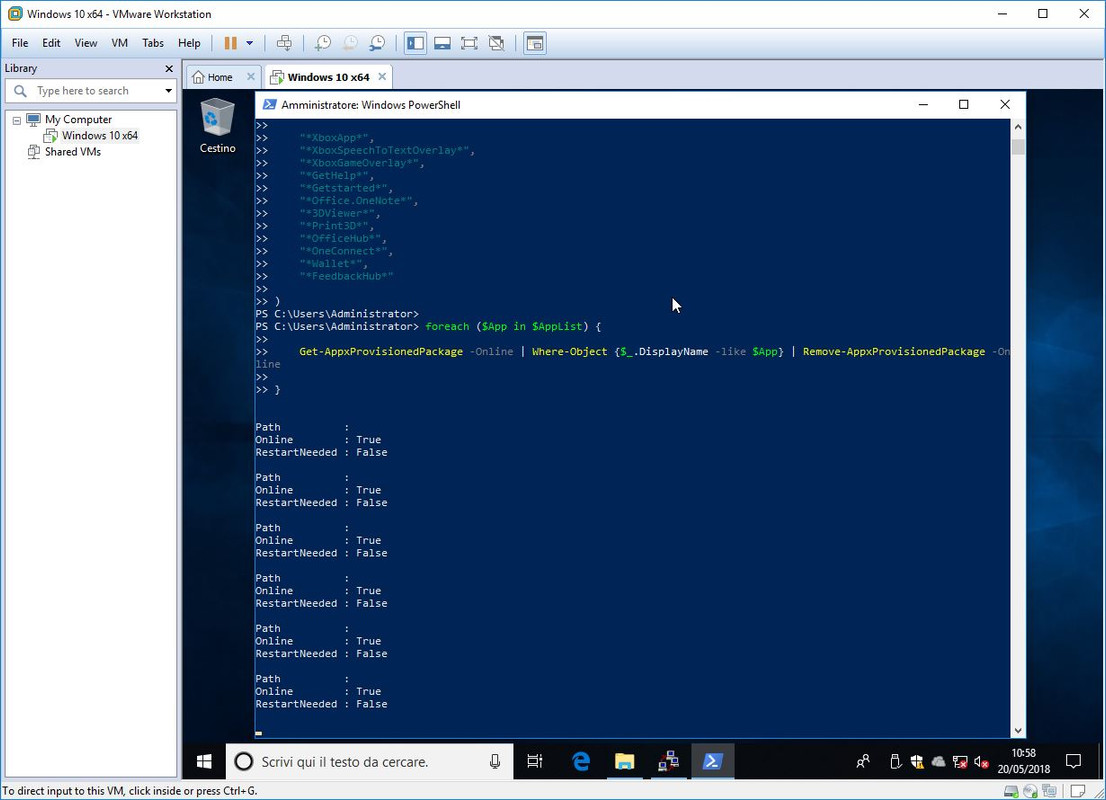Open File Explorer from the taskbar
This screenshot has width=1106, height=800.
(624, 761)
